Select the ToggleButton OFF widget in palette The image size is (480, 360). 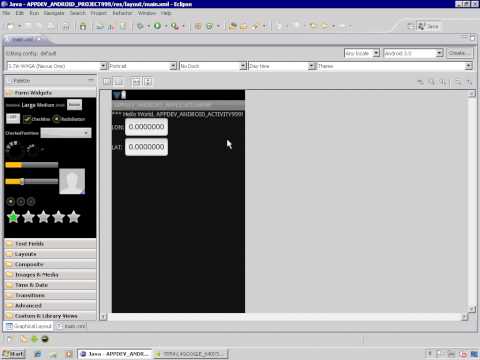[13, 118]
